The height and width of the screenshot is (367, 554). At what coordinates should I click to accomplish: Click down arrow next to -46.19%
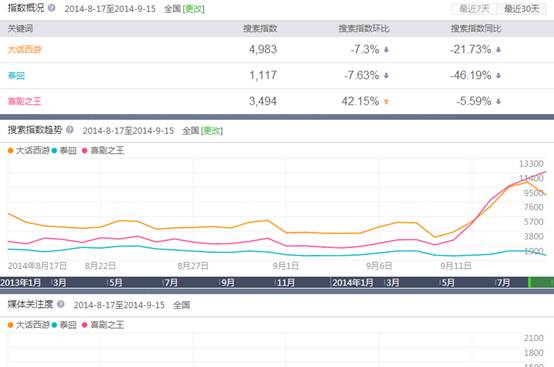click(x=498, y=76)
